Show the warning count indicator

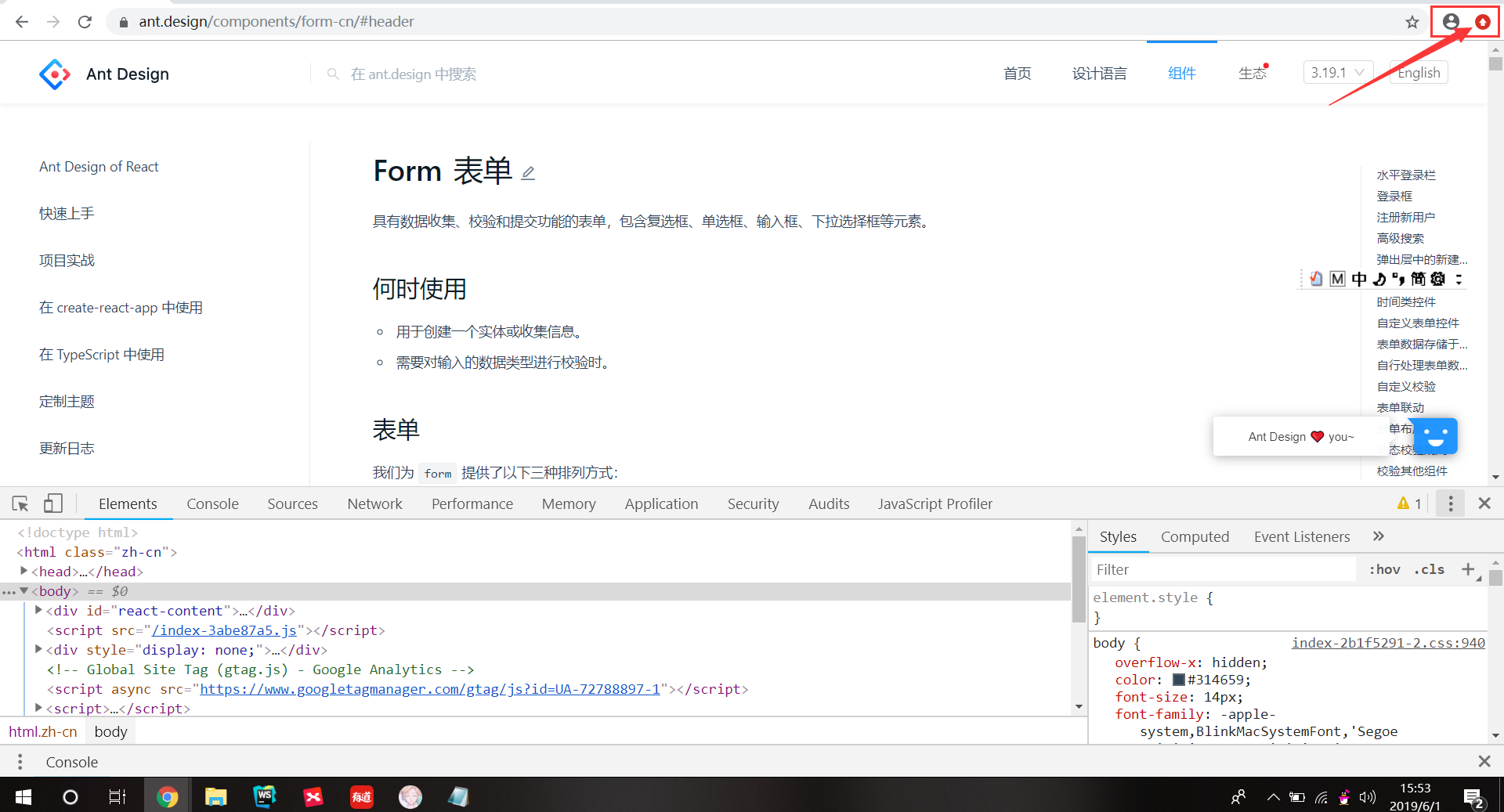pos(1409,503)
